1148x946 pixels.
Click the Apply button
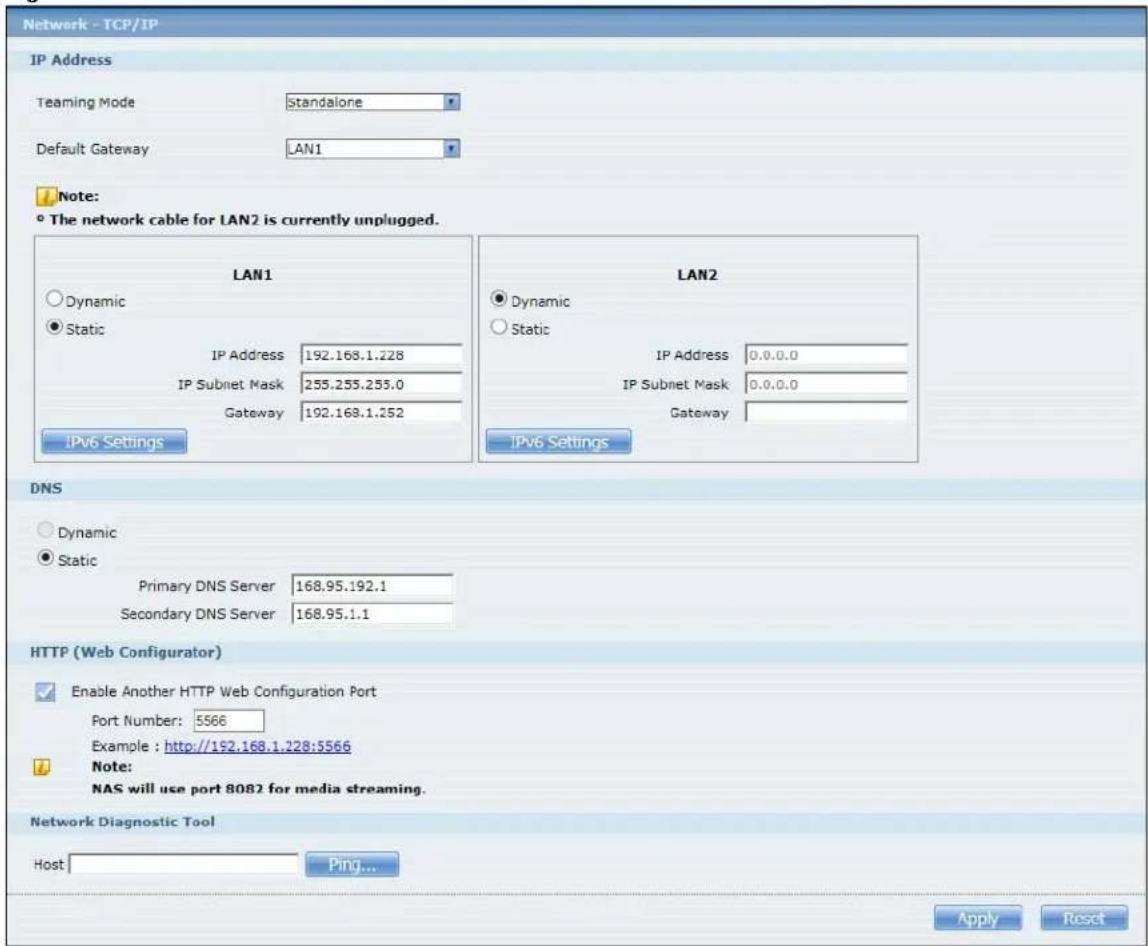pos(977,918)
